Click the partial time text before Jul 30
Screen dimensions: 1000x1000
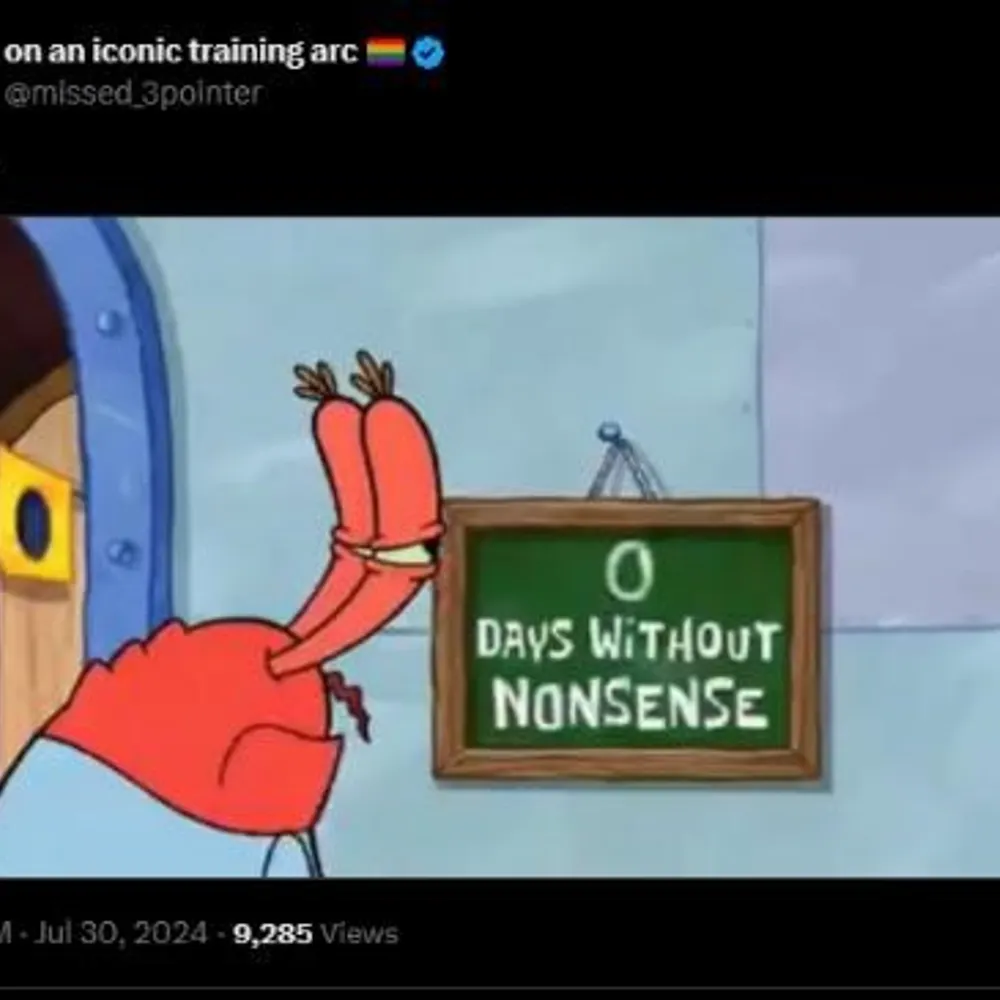(x=6, y=933)
